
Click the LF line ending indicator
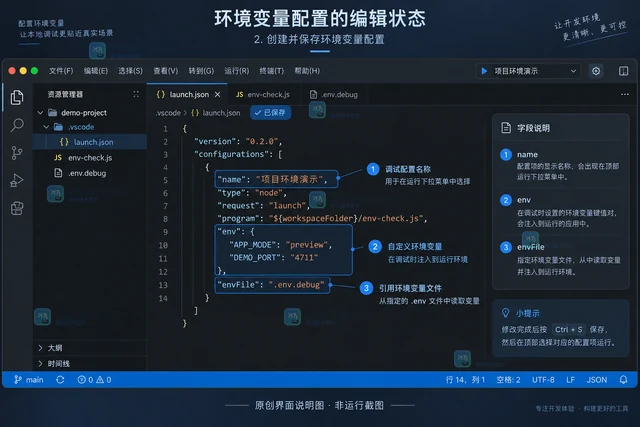pos(570,380)
